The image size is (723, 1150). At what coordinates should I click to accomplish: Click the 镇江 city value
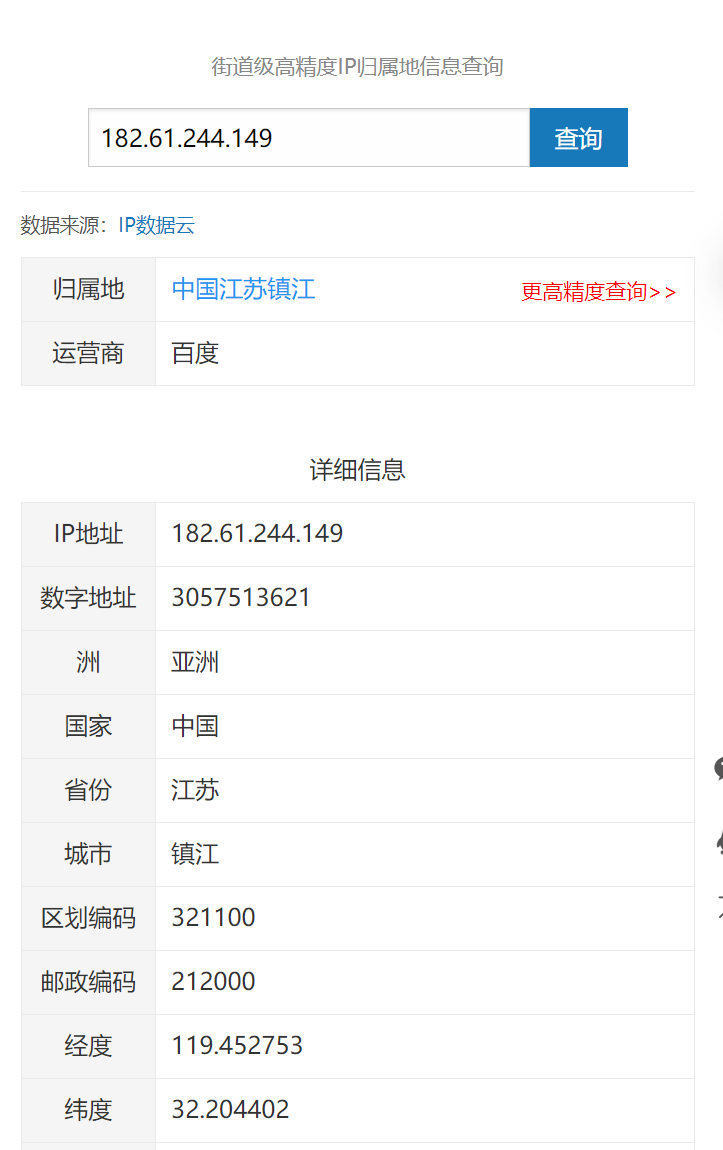(x=195, y=854)
